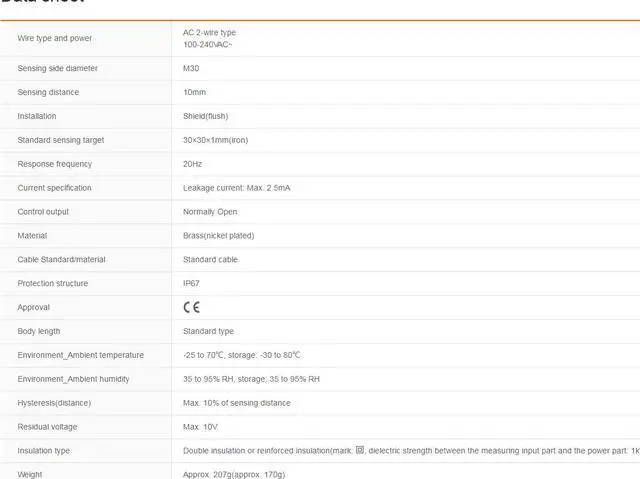Click the 20Hz response frequency value
The width and height of the screenshot is (640, 479).
tap(192, 164)
